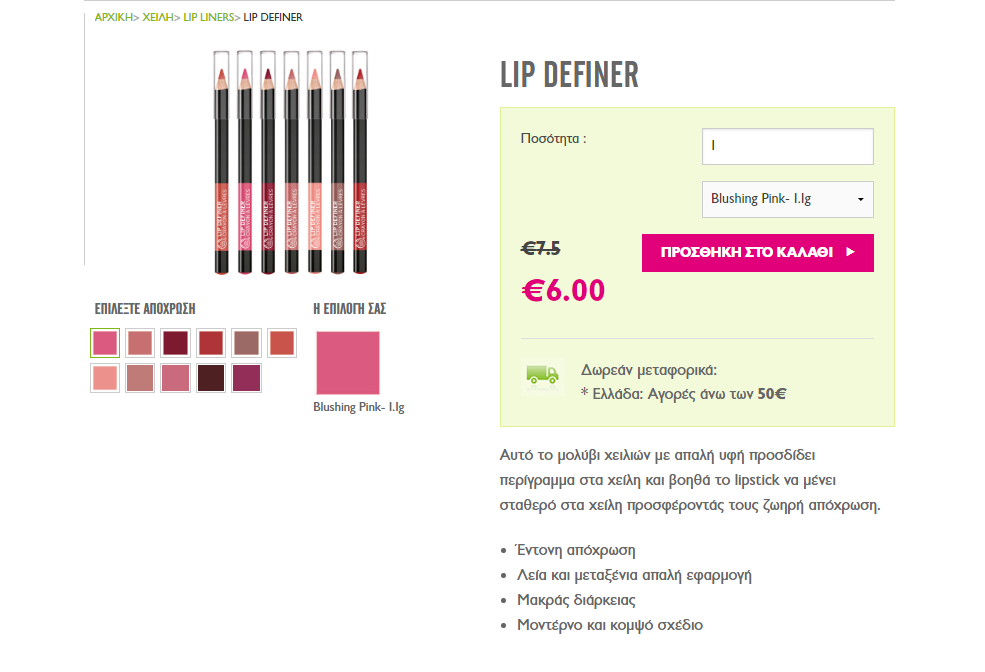
Task: Pick the bright red shade swatch
Action: [211, 343]
